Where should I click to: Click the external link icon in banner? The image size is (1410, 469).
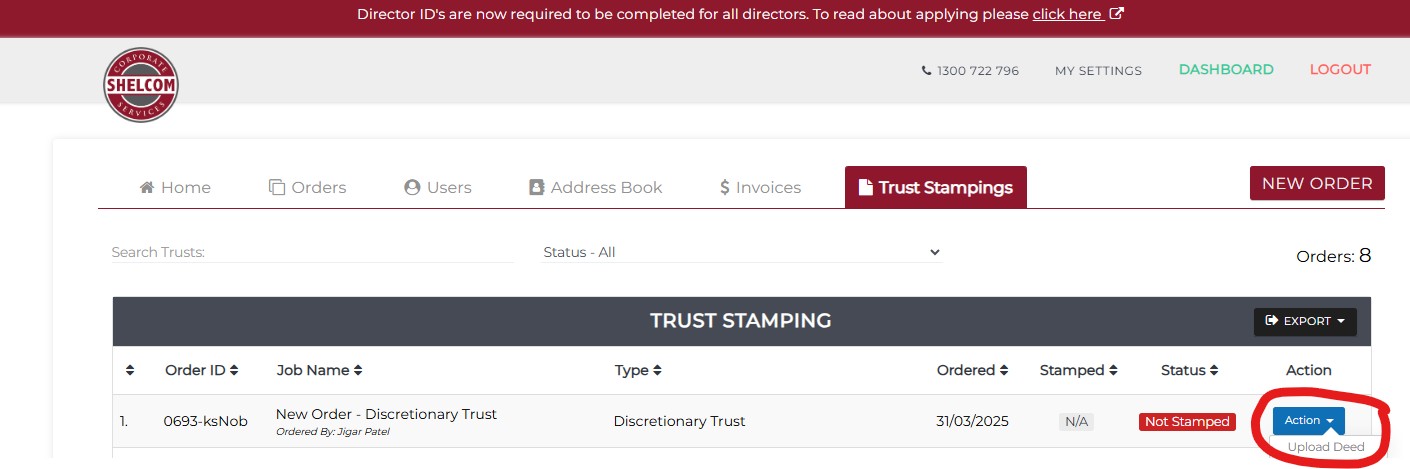pyautogui.click(x=1117, y=14)
